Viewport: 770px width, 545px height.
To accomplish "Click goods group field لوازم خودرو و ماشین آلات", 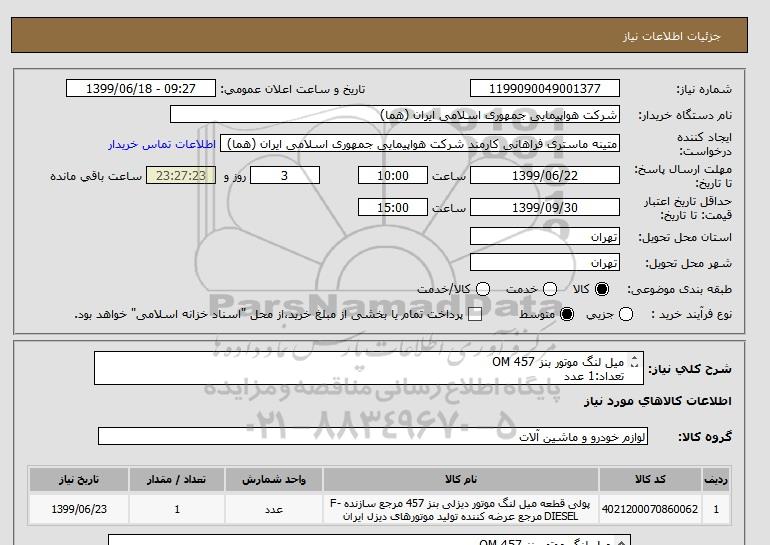I will 373,436.
